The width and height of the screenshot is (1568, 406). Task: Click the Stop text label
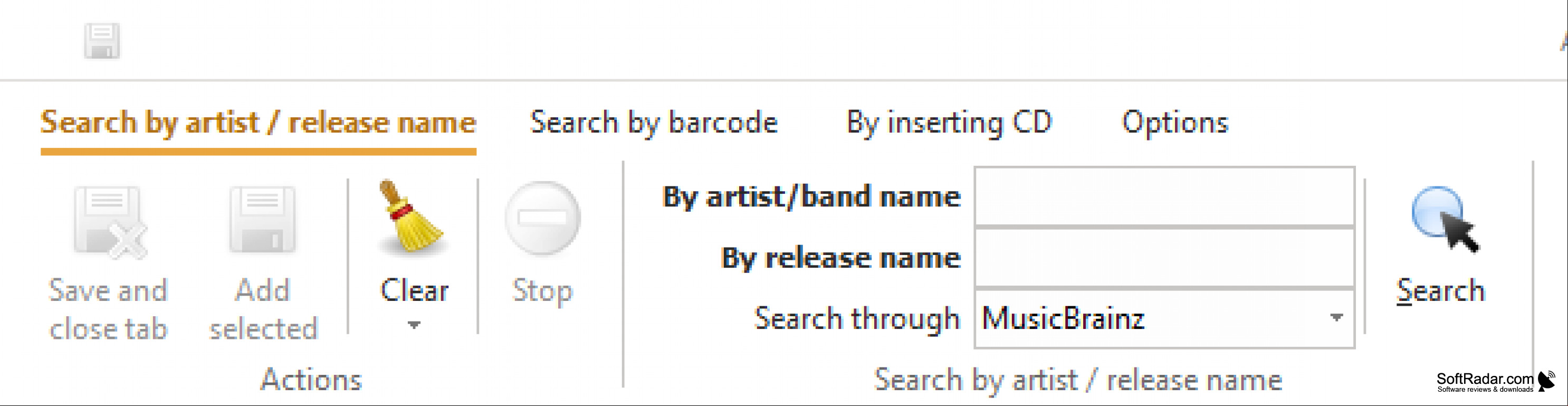(x=542, y=291)
